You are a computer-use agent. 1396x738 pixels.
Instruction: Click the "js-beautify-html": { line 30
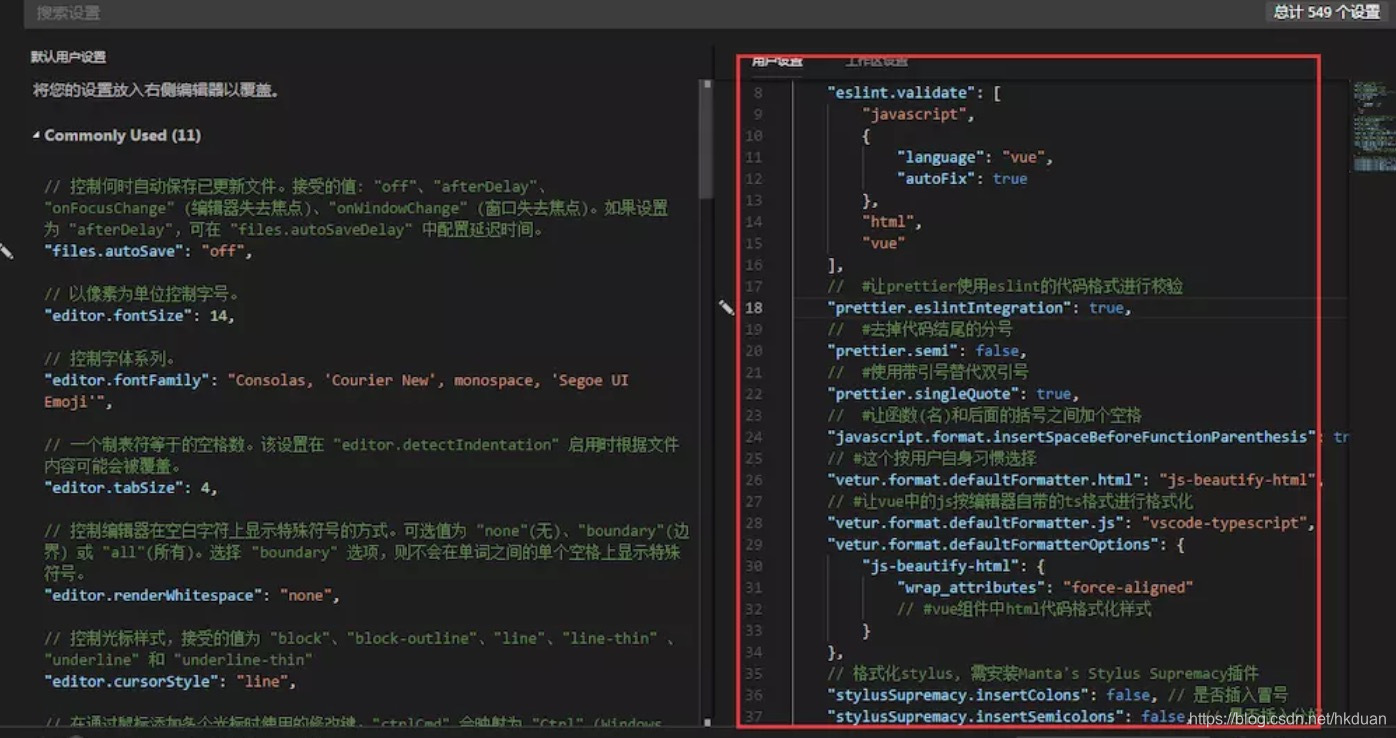(x=954, y=566)
